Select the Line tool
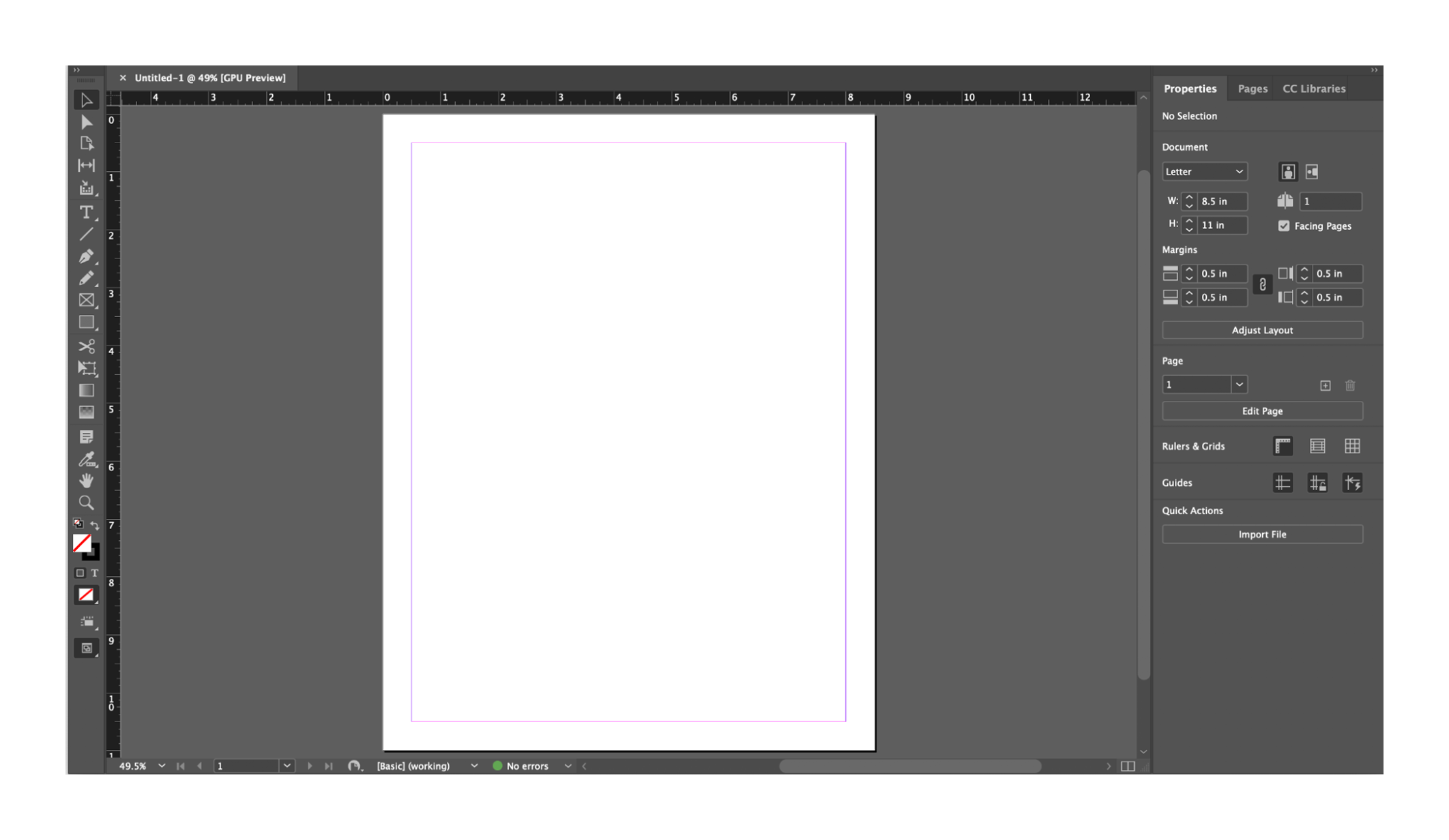 [x=87, y=235]
